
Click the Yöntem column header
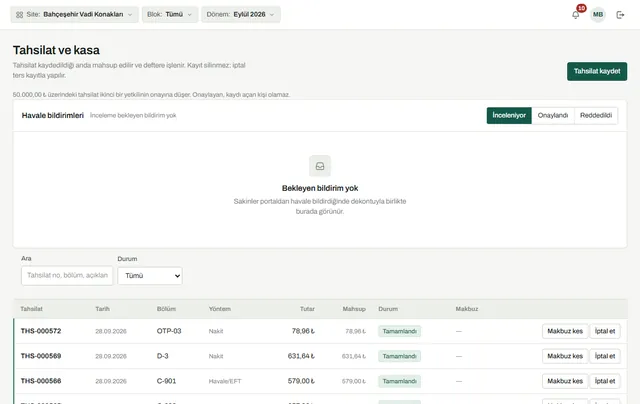pos(220,309)
